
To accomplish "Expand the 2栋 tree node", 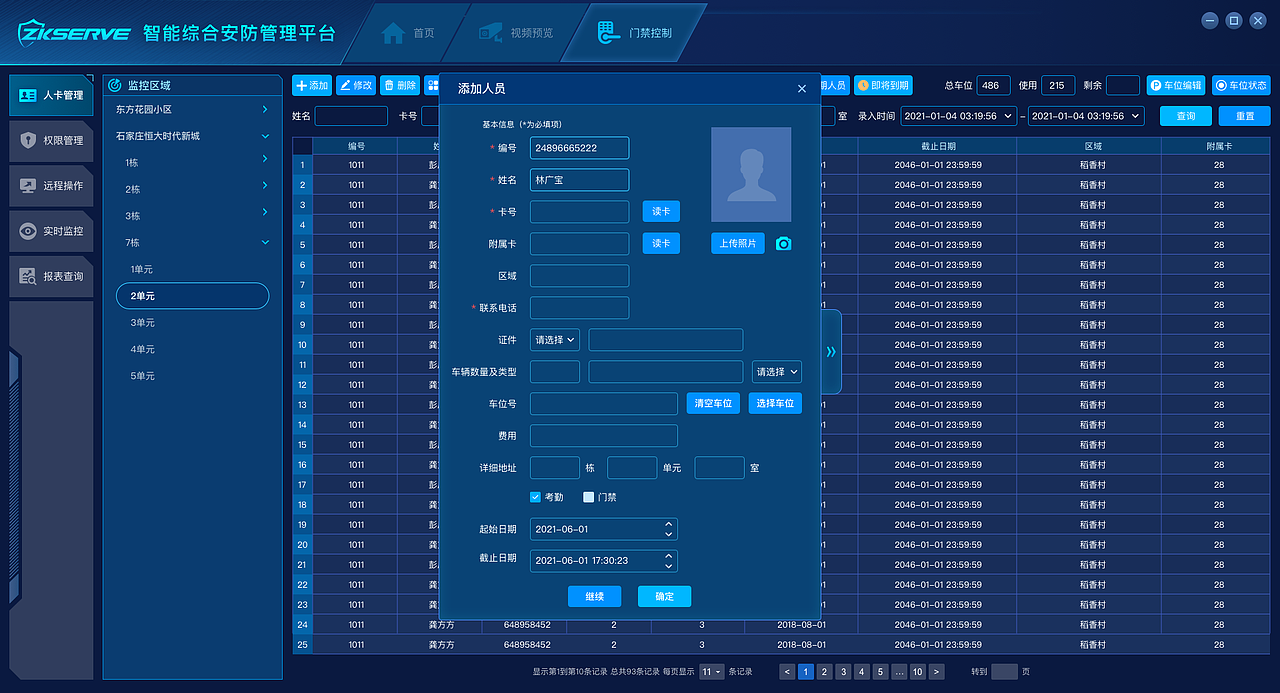I will tap(265, 185).
